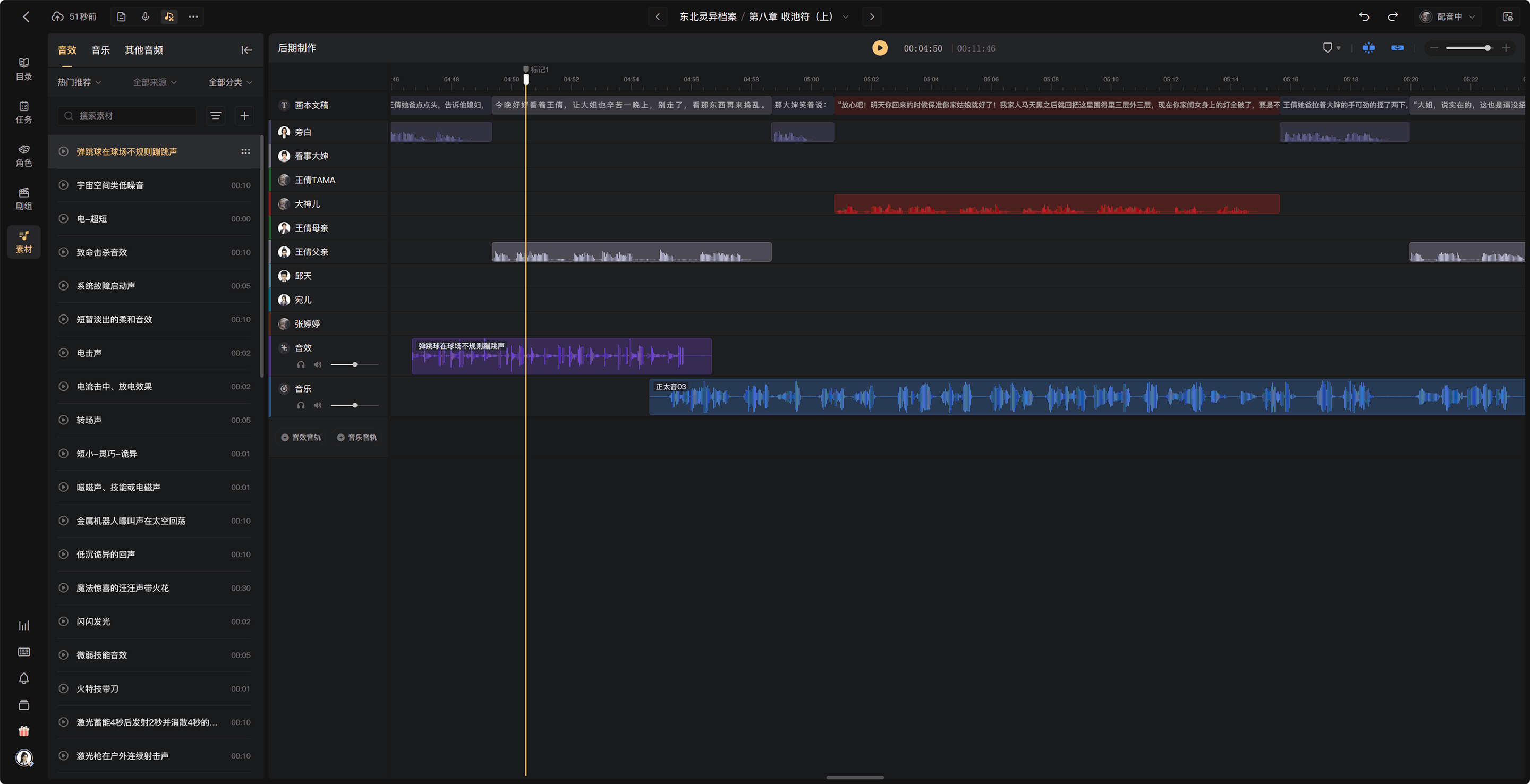Expand the 热门推荐 dropdown

(x=80, y=82)
